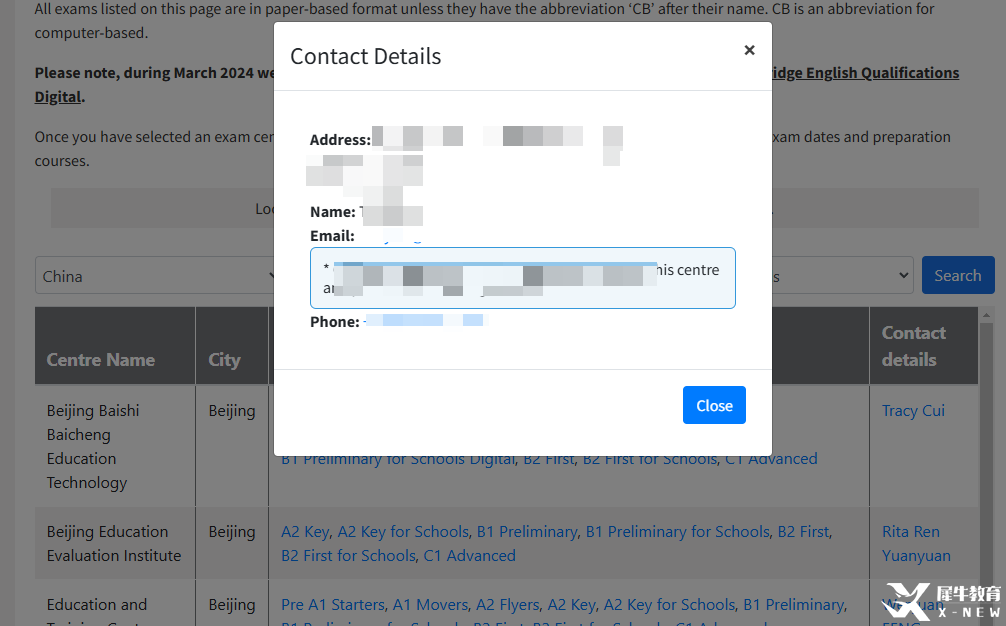The width and height of the screenshot is (1006, 626).
Task: Click the Centre Name column header
Action: [101, 360]
